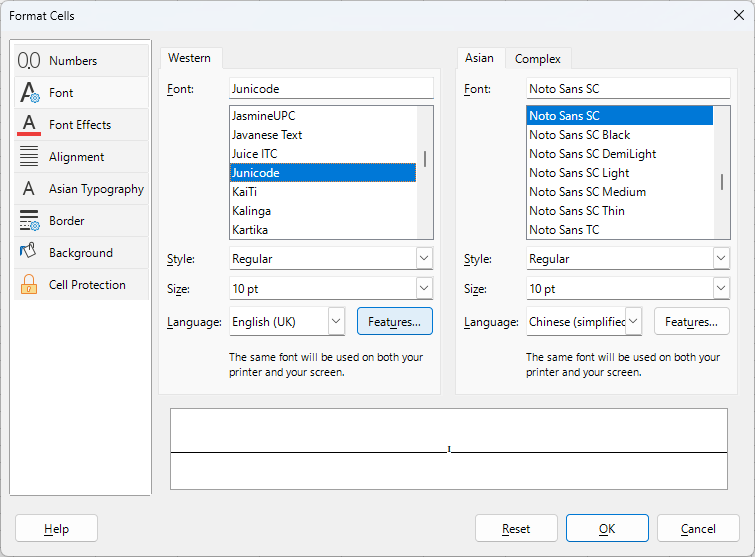Image resolution: width=755 pixels, height=557 pixels.
Task: Open the Alignment section icon
Action: coord(29,157)
